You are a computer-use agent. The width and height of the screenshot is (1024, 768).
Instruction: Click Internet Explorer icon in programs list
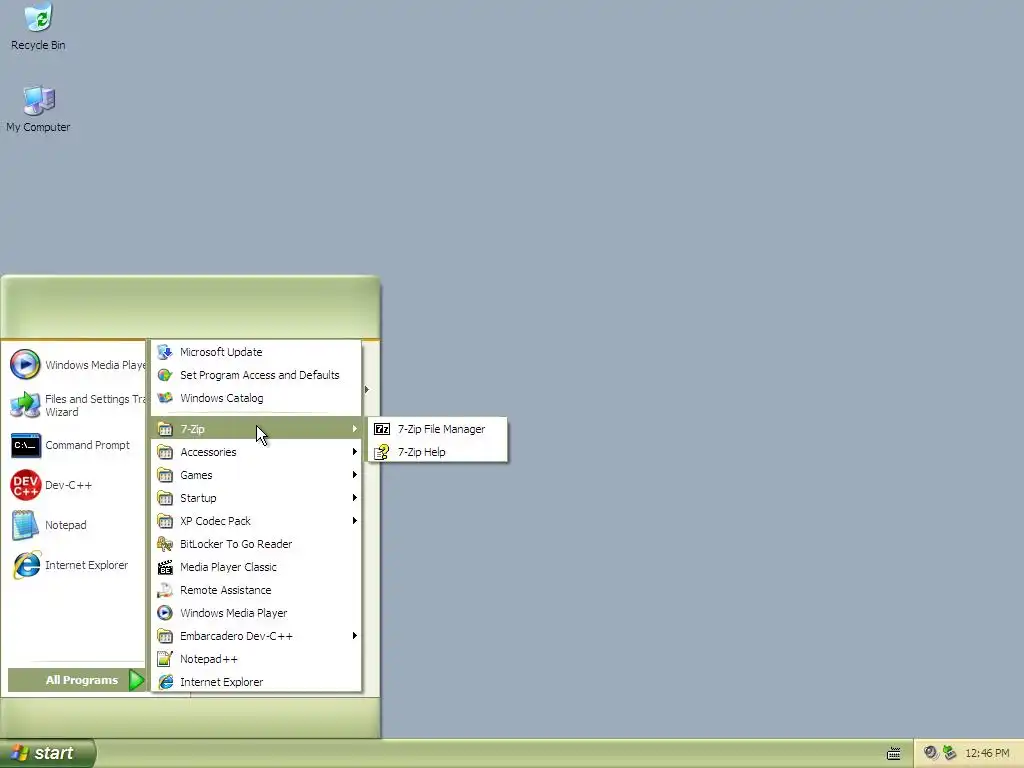point(165,682)
